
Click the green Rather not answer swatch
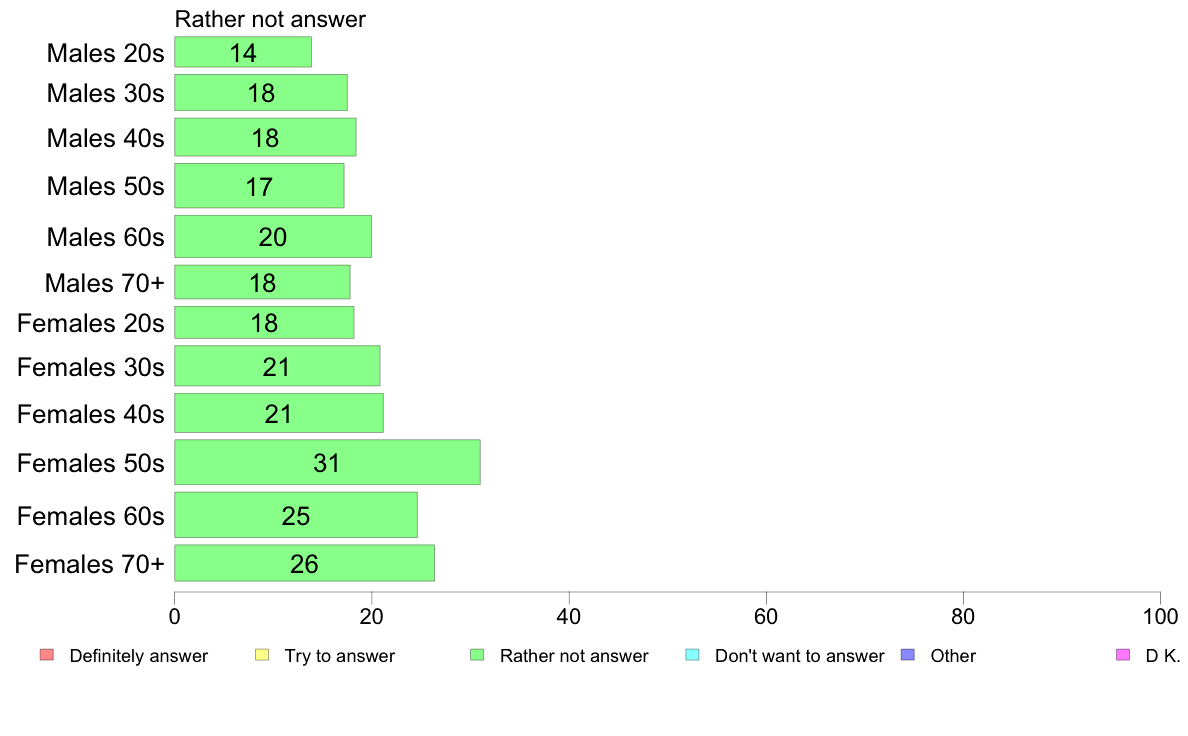pos(477,655)
